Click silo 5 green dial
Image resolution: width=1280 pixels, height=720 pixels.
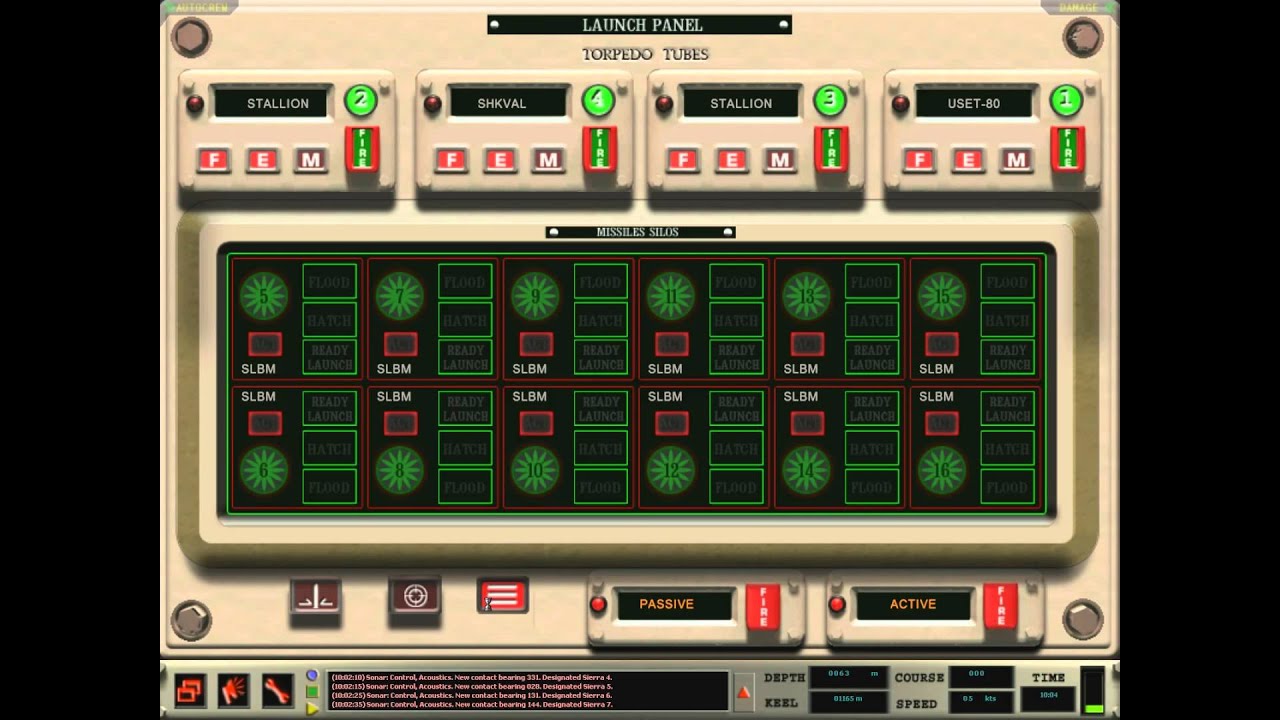point(264,296)
